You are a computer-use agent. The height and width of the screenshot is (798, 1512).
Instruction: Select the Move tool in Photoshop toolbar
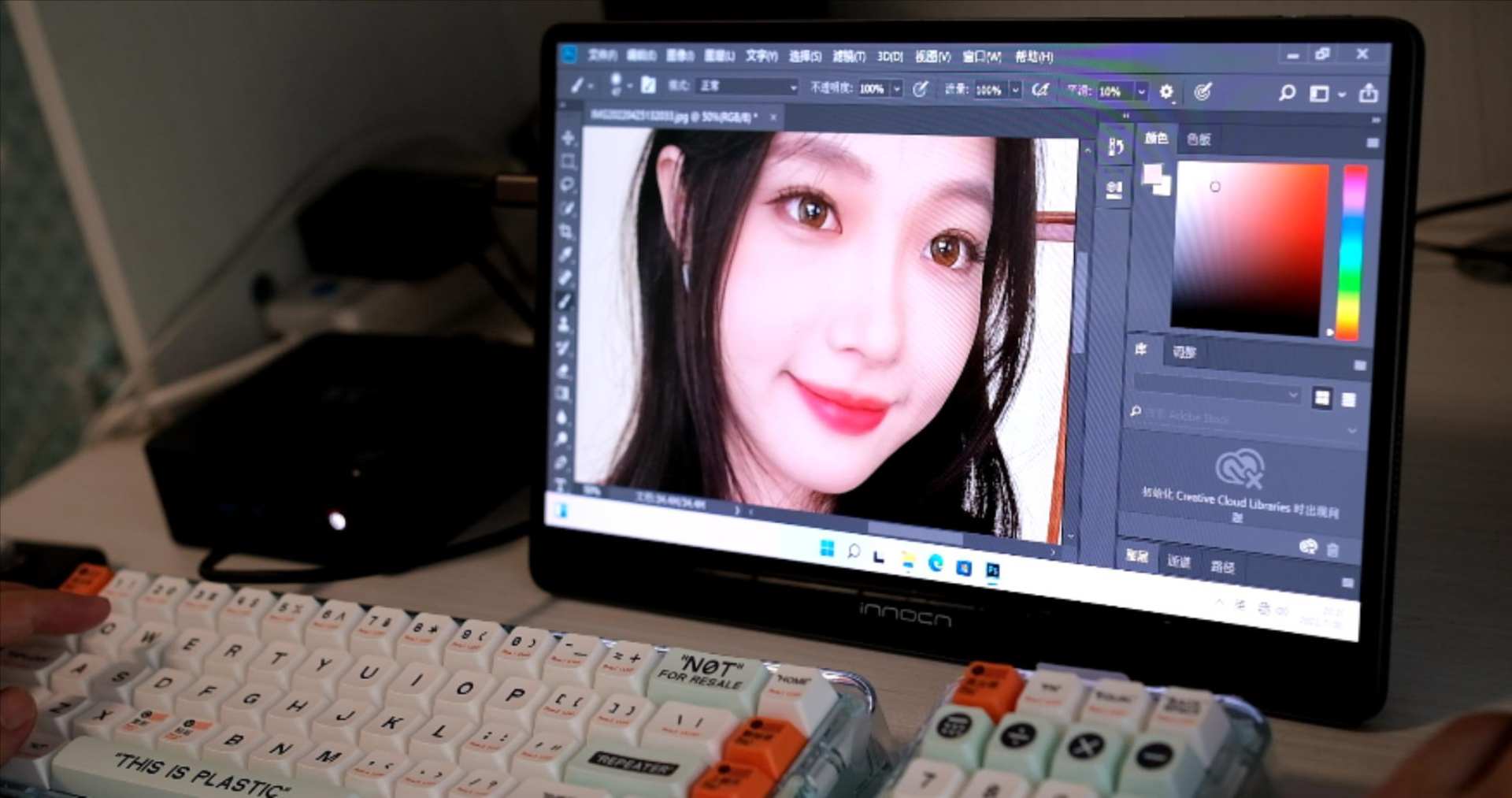point(568,138)
